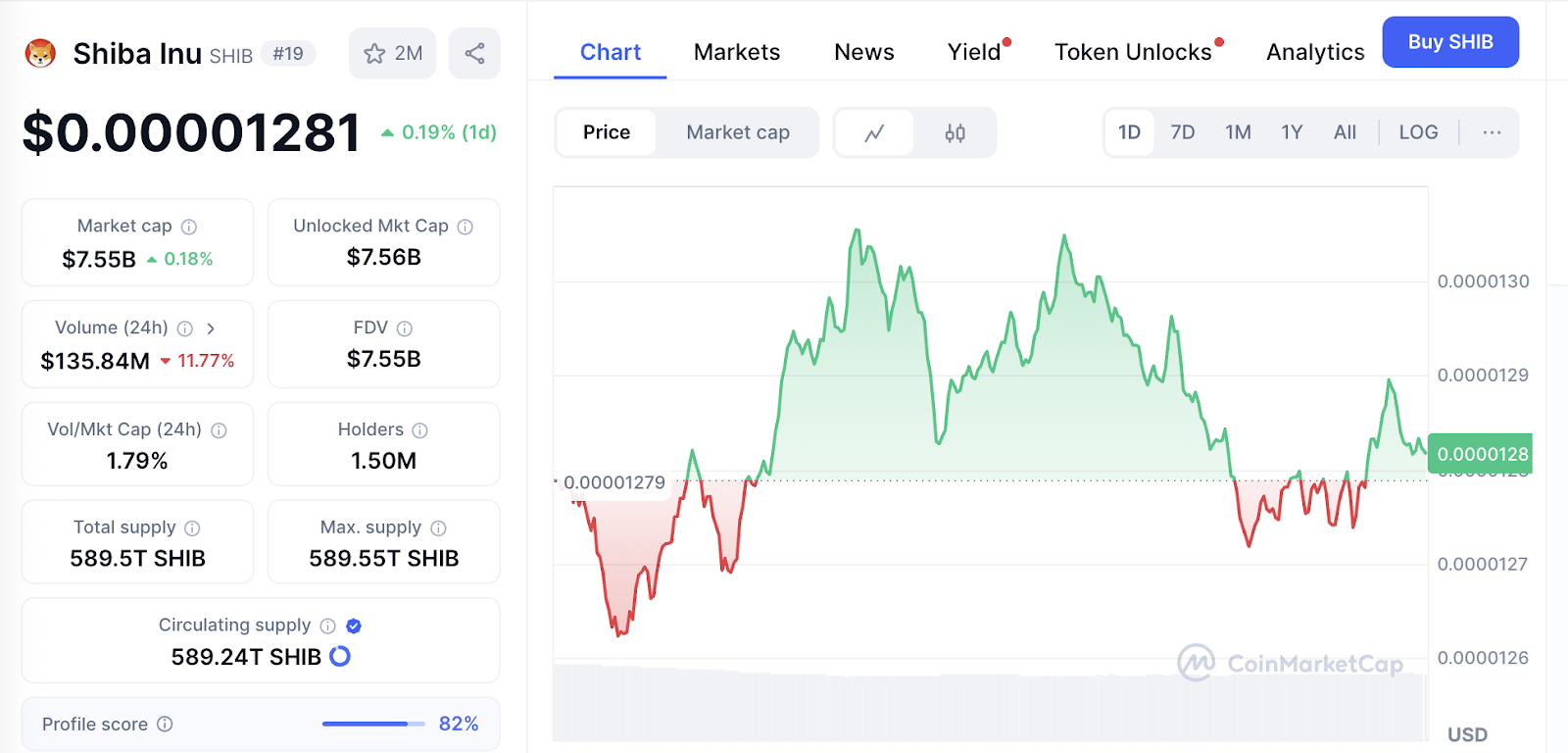The width and height of the screenshot is (1568, 753).
Task: Open FDV info icon
Action: click(x=405, y=328)
